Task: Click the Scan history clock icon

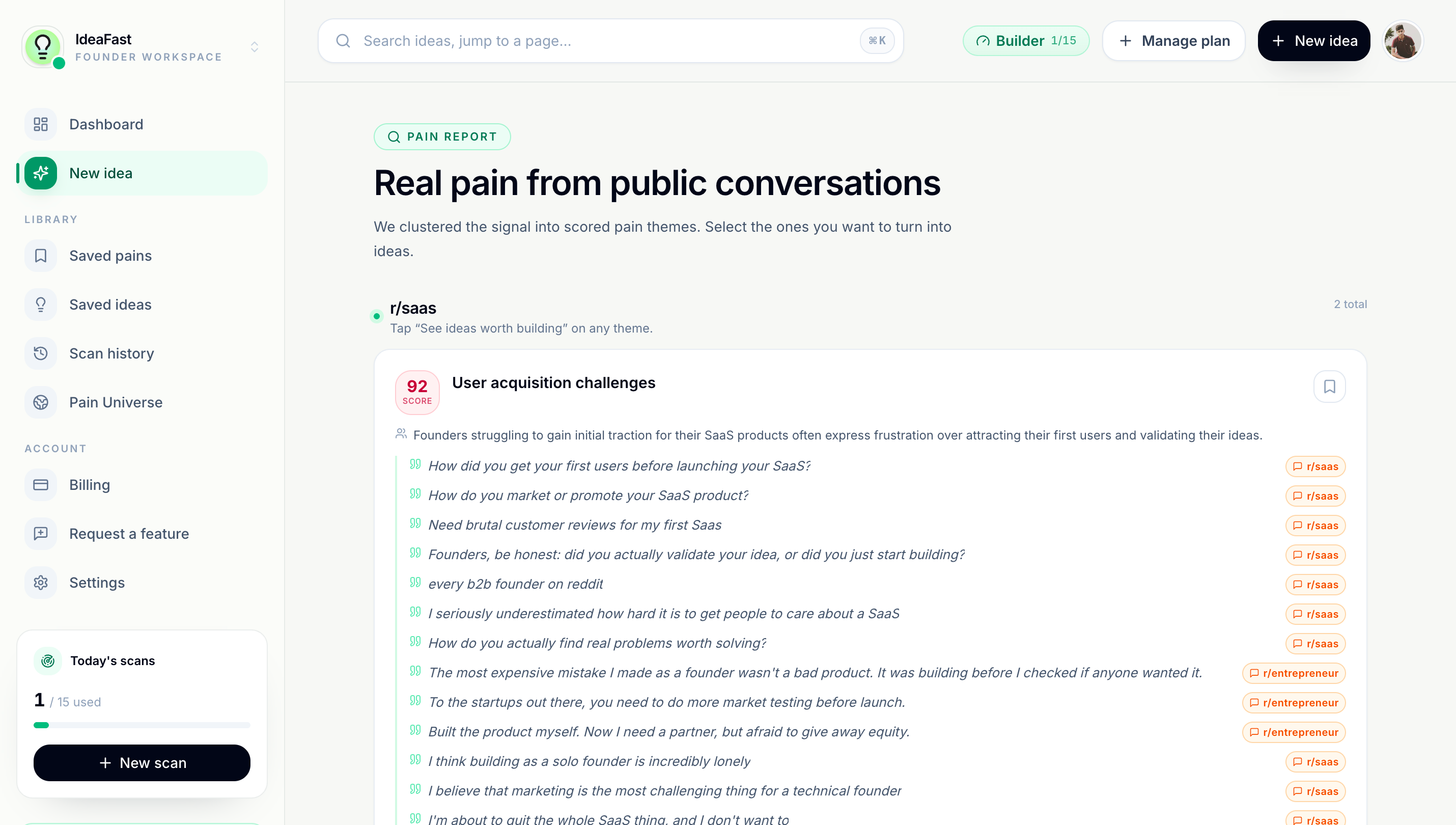Action: pyautogui.click(x=41, y=353)
